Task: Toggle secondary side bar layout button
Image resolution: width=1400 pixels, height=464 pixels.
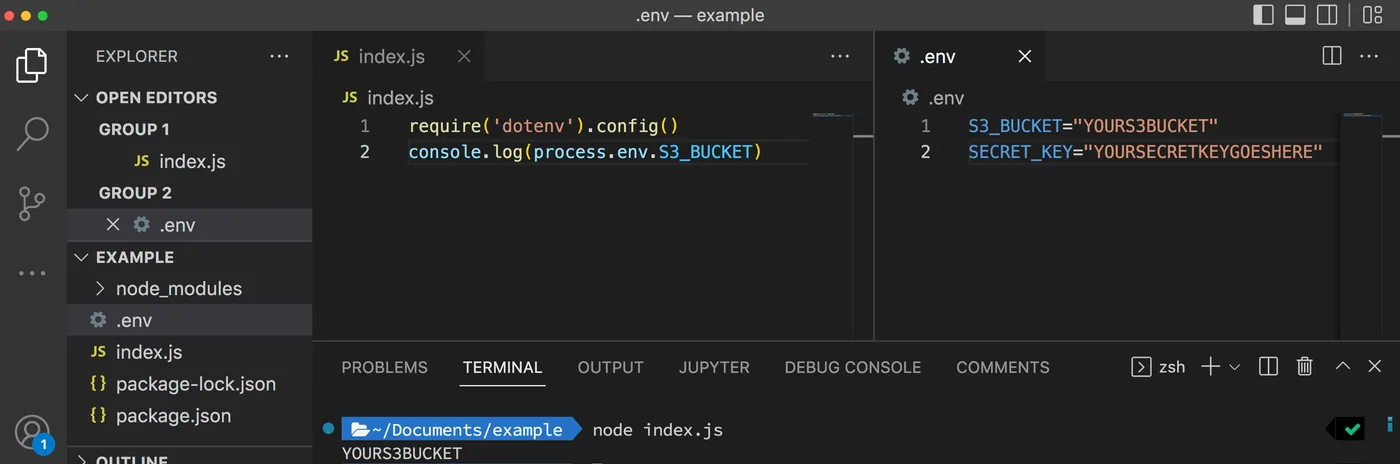Action: pyautogui.click(x=1327, y=15)
